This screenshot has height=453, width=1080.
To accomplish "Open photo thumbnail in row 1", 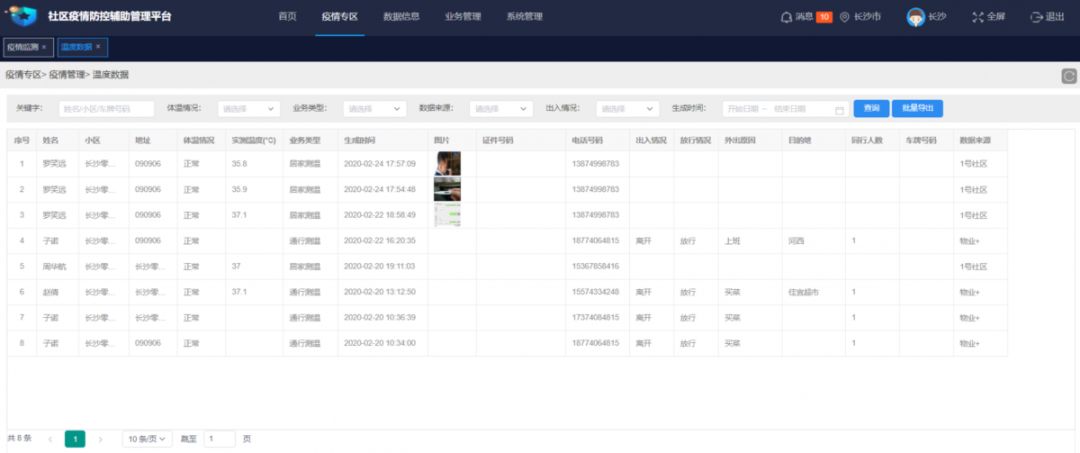I will tap(447, 164).
